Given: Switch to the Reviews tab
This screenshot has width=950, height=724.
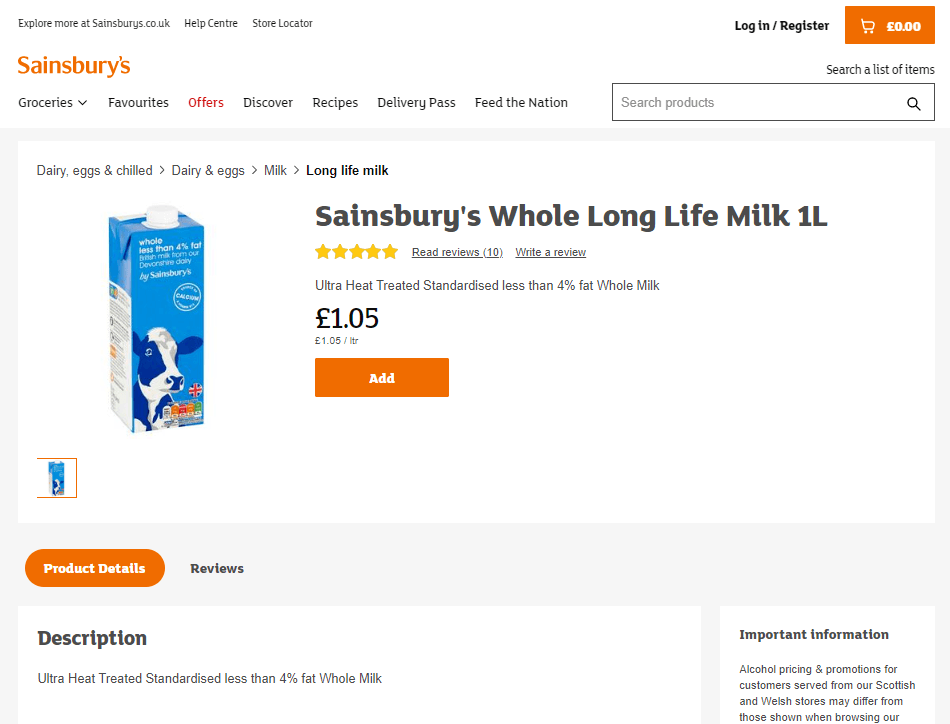Looking at the screenshot, I should coord(217,568).
